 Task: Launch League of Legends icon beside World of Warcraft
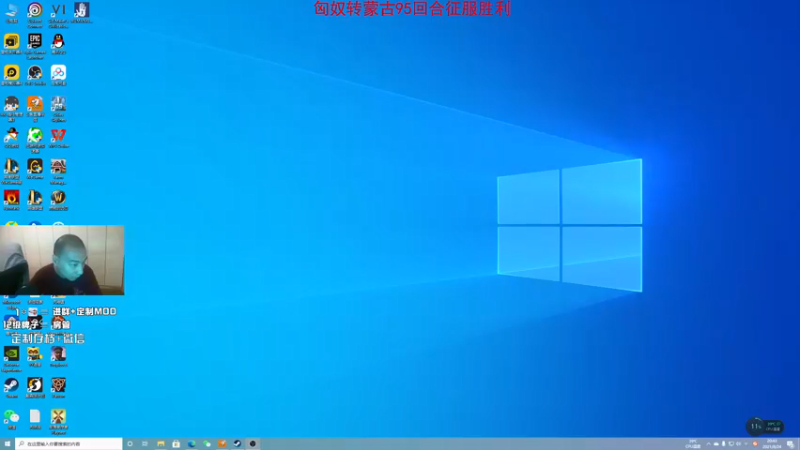[x=35, y=200]
